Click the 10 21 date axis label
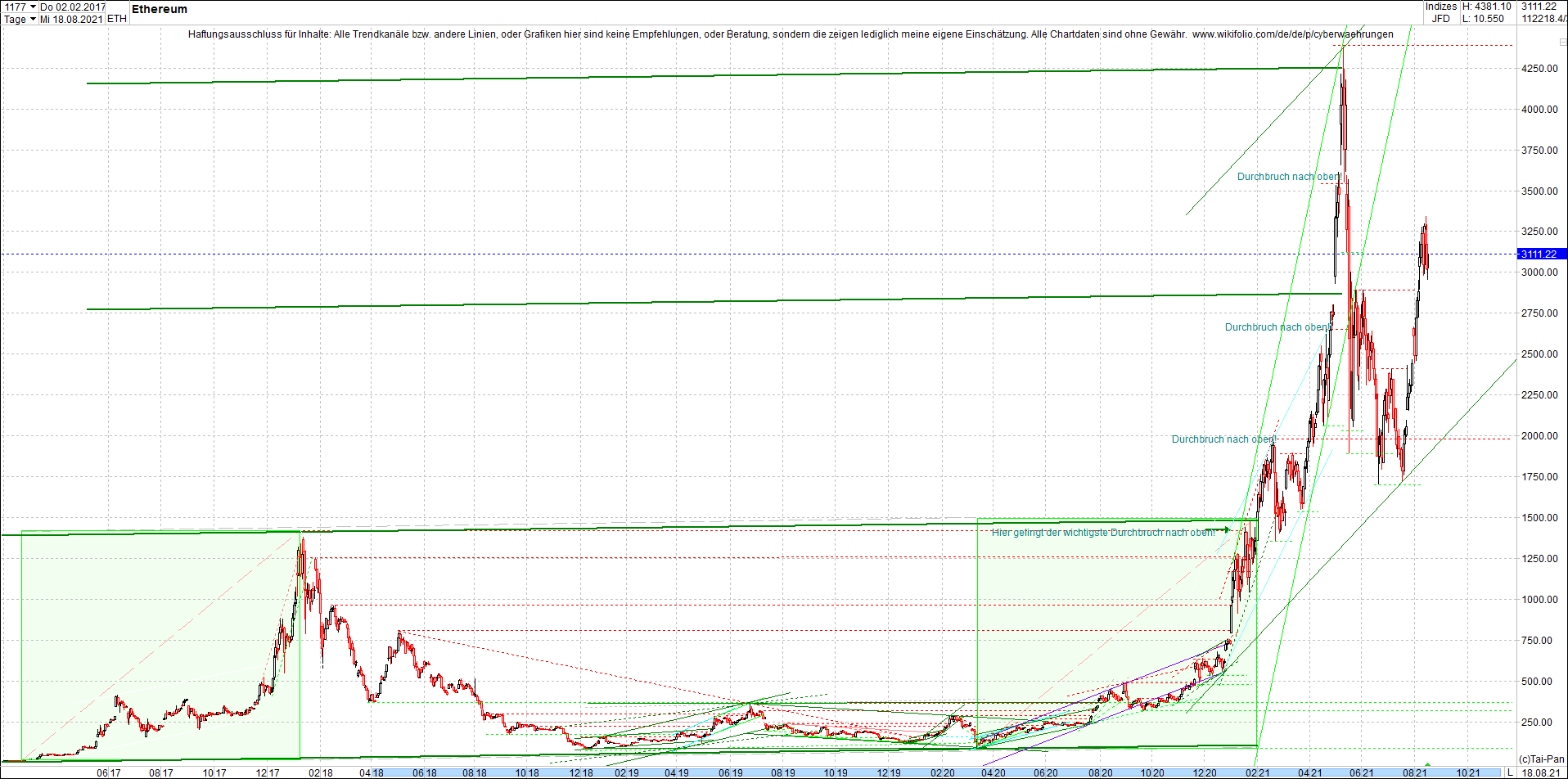1568x779 pixels. [x=1468, y=773]
